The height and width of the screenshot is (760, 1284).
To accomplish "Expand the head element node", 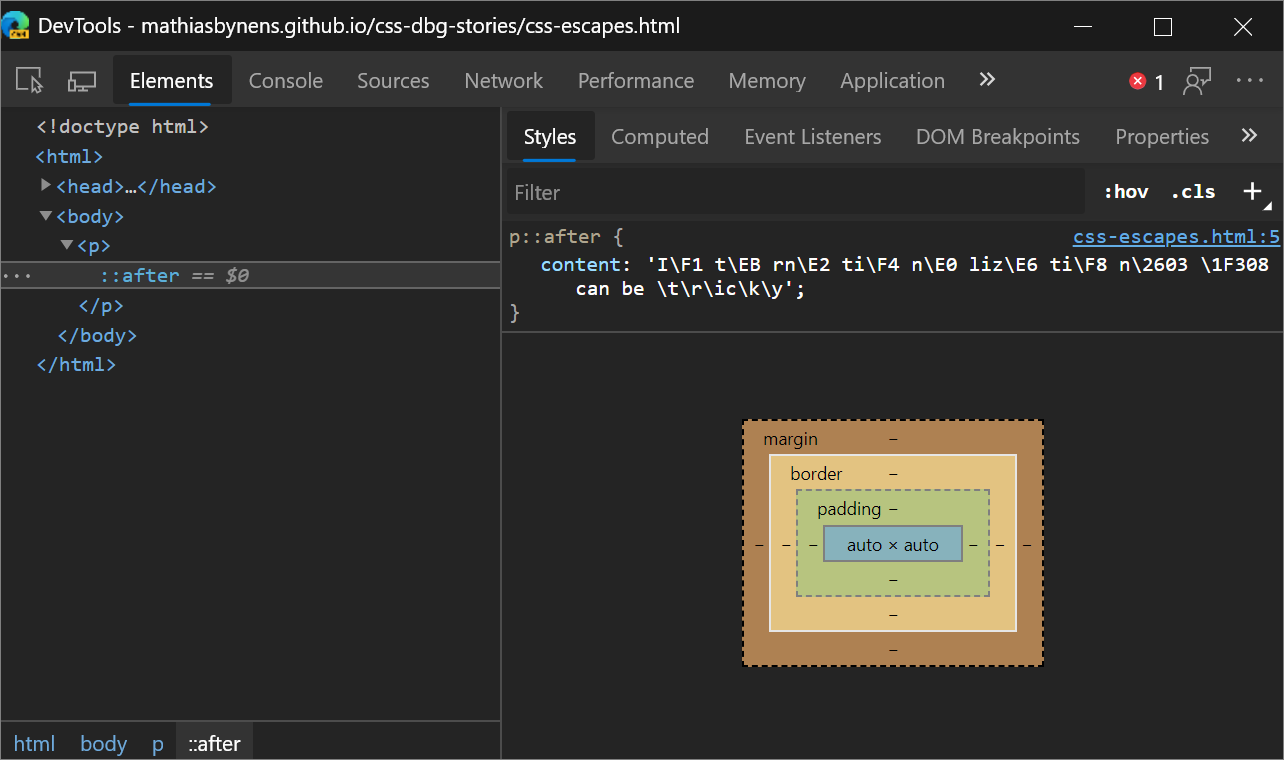I will (46, 185).
